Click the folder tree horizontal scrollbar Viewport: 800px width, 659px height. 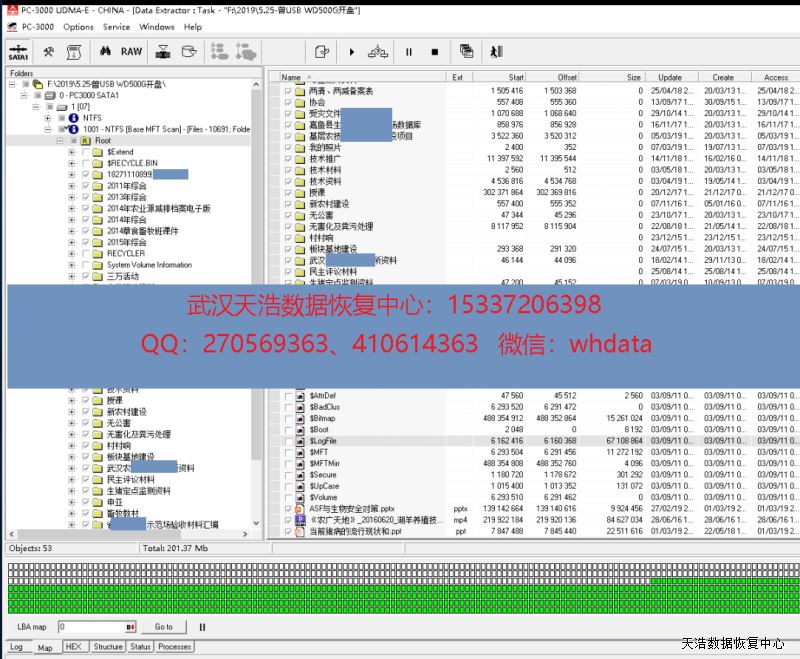130,533
